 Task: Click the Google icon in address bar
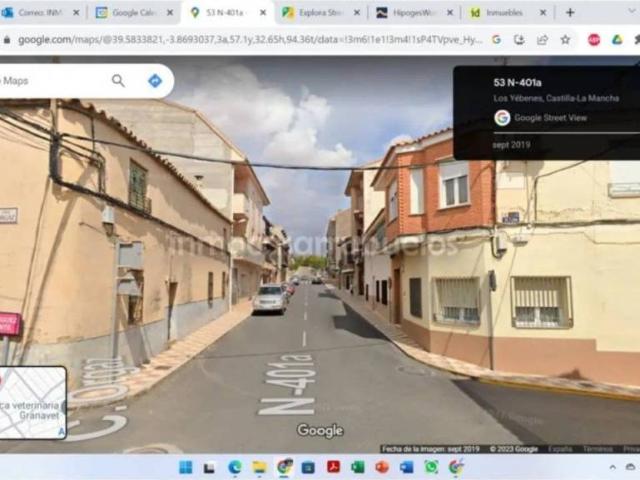pos(496,40)
